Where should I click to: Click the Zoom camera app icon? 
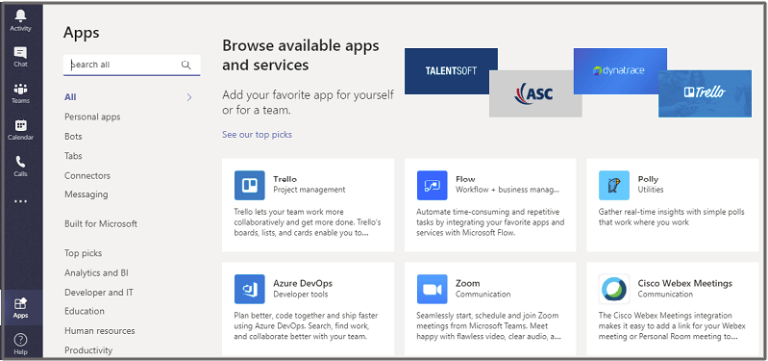tap(432, 289)
